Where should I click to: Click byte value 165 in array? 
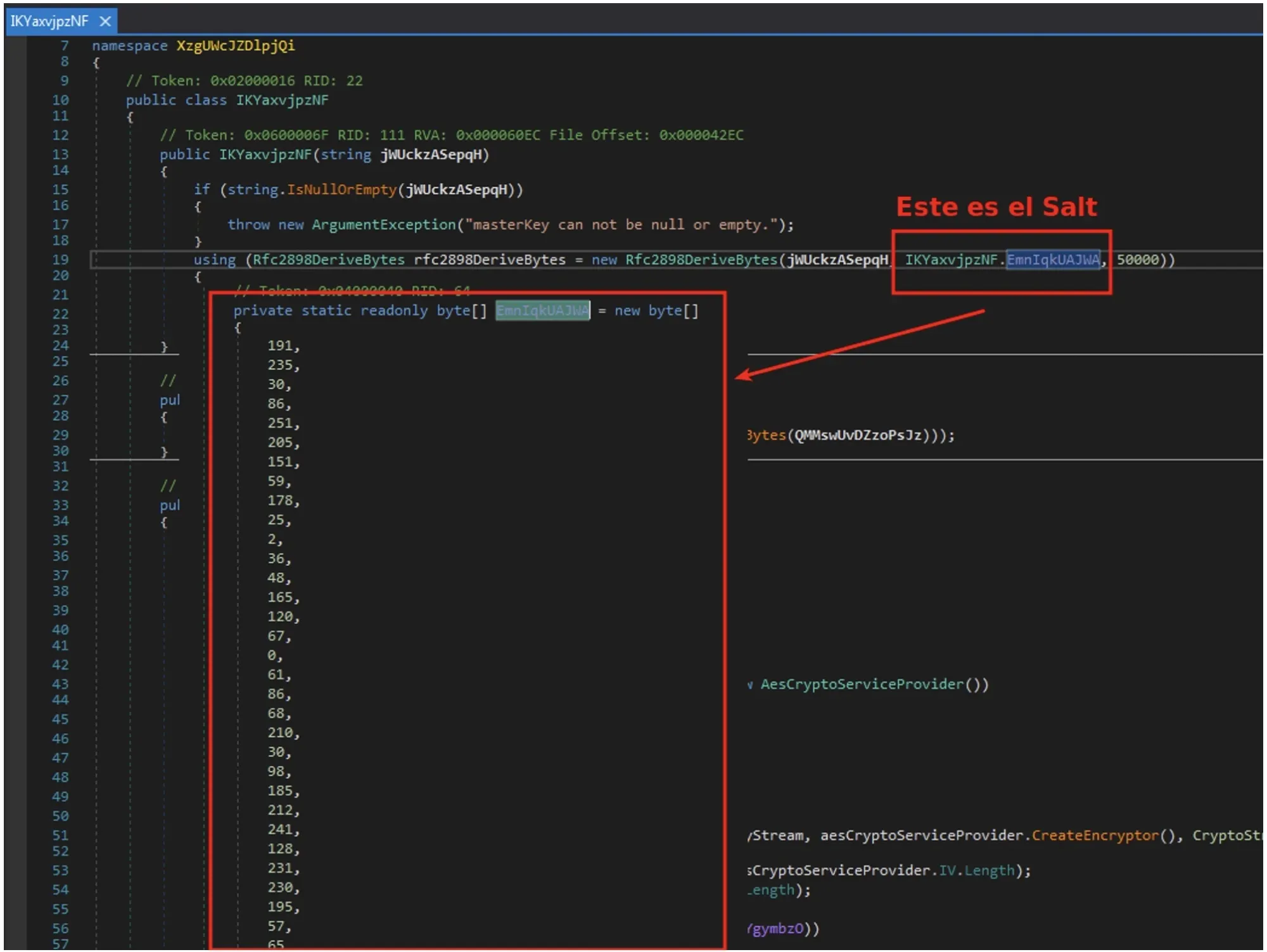[280, 597]
